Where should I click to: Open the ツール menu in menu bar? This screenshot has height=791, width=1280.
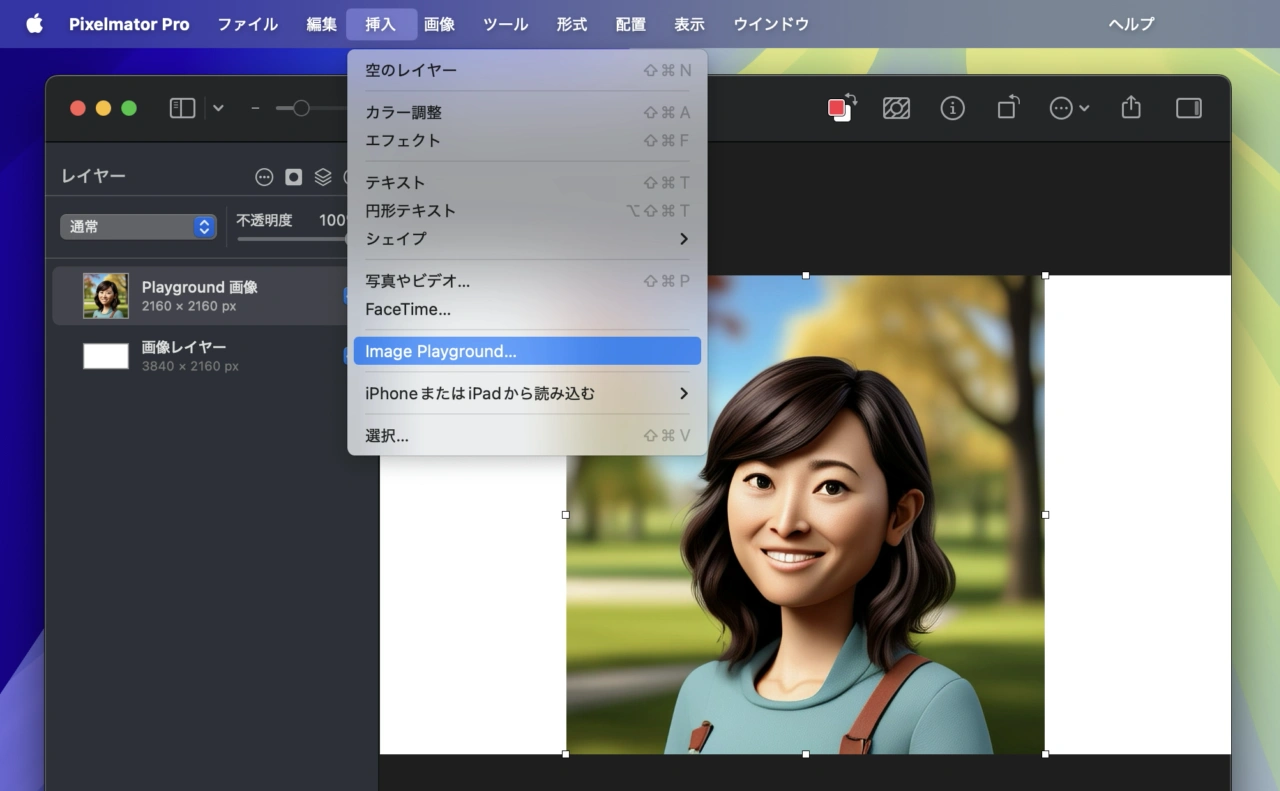tap(505, 24)
